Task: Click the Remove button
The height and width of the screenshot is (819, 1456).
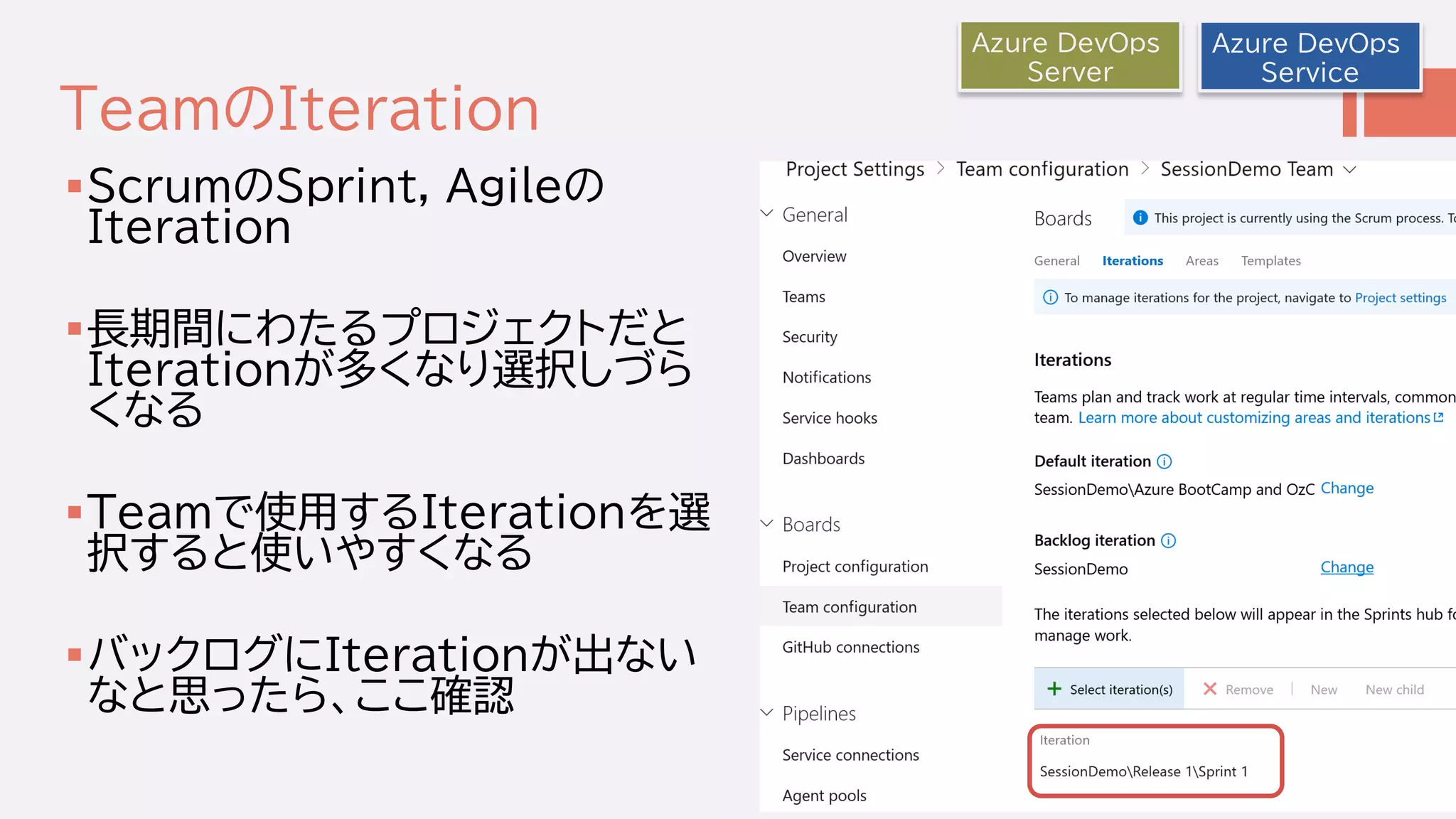Action: [1238, 689]
